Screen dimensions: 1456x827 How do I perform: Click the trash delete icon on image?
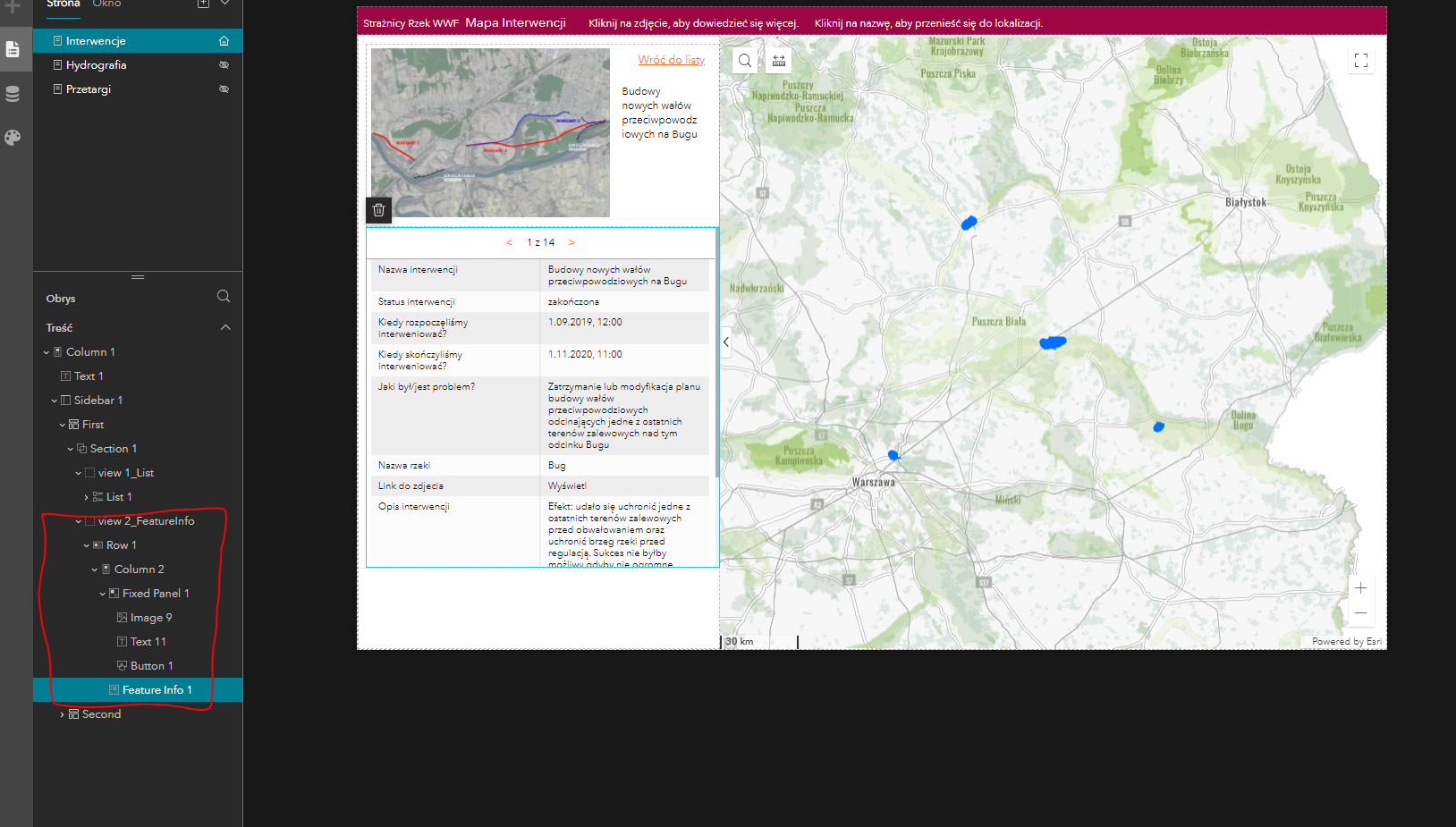378,209
